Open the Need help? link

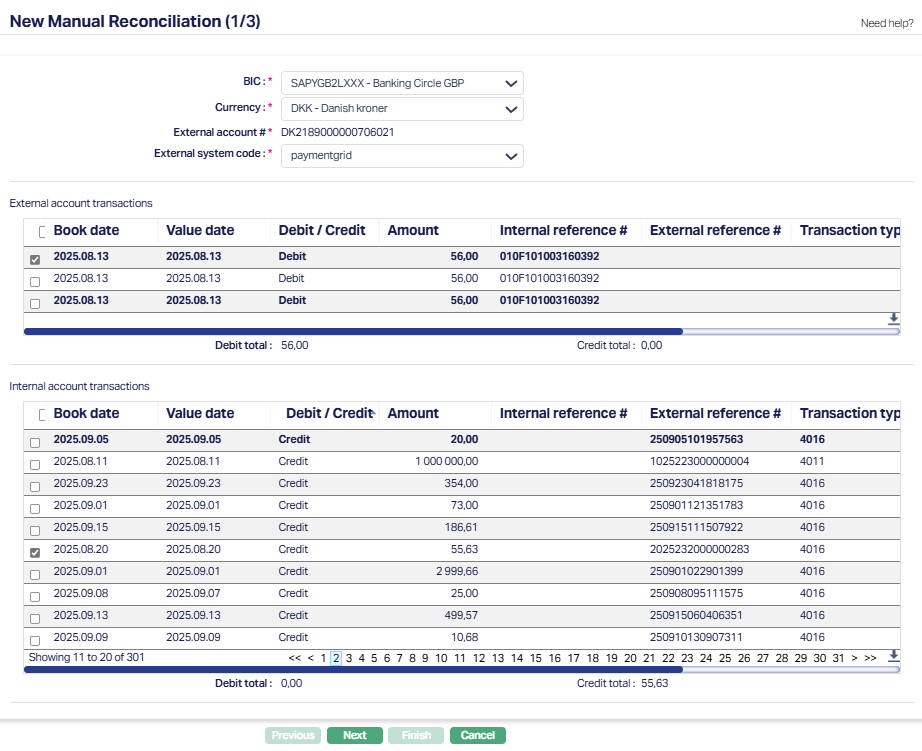click(885, 23)
